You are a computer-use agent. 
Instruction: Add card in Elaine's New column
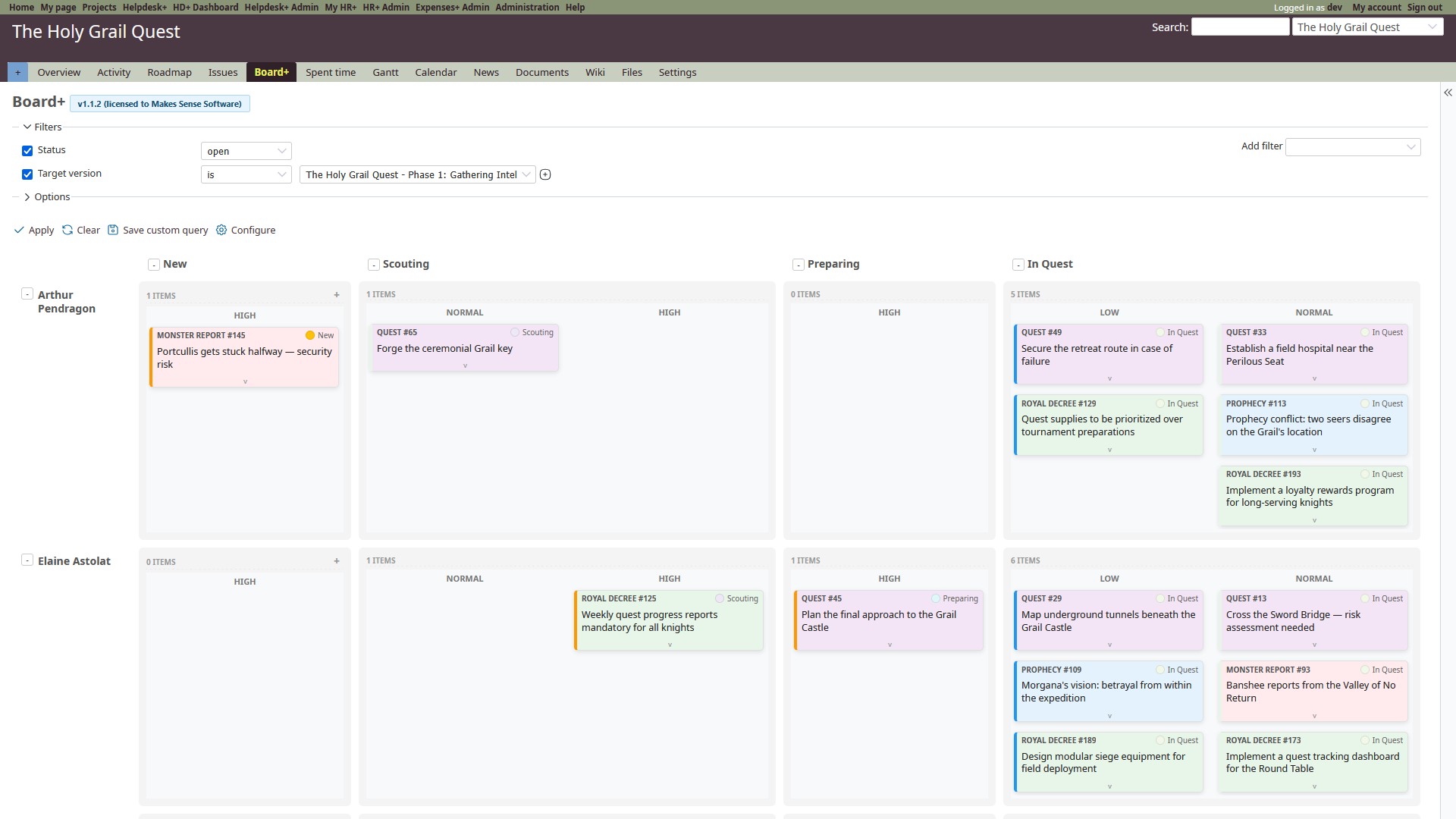[337, 561]
